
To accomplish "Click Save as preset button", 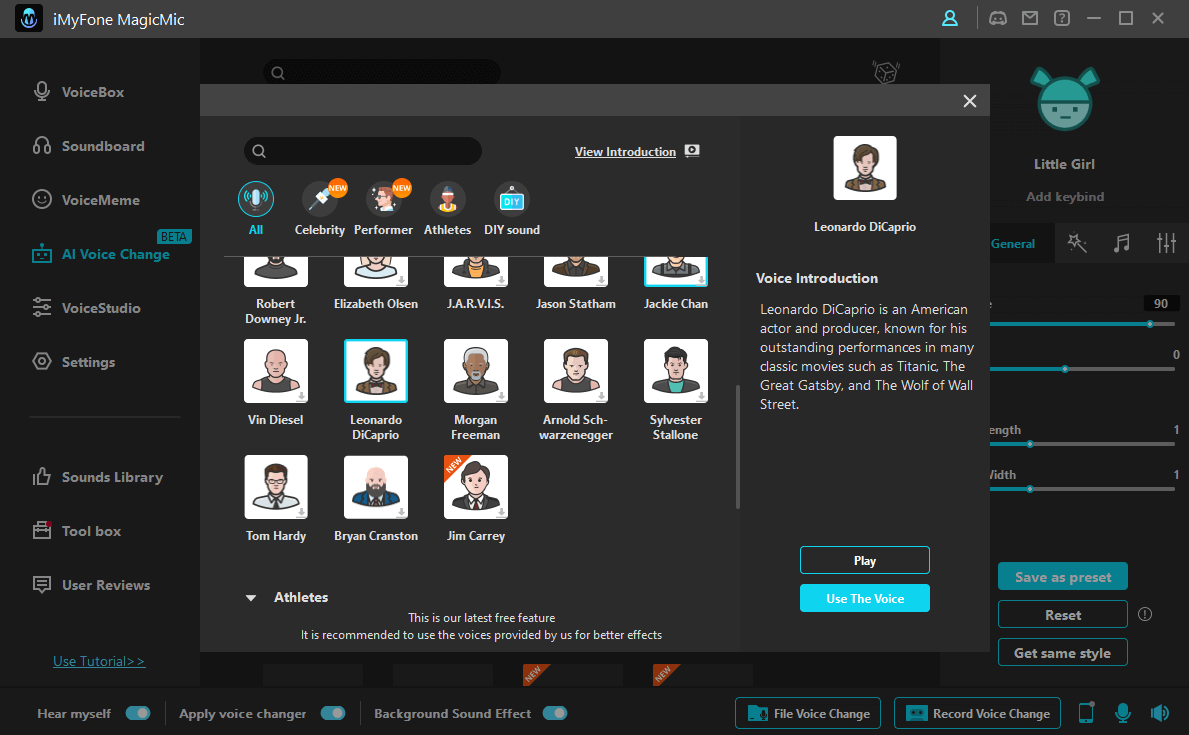I will (x=1062, y=576).
